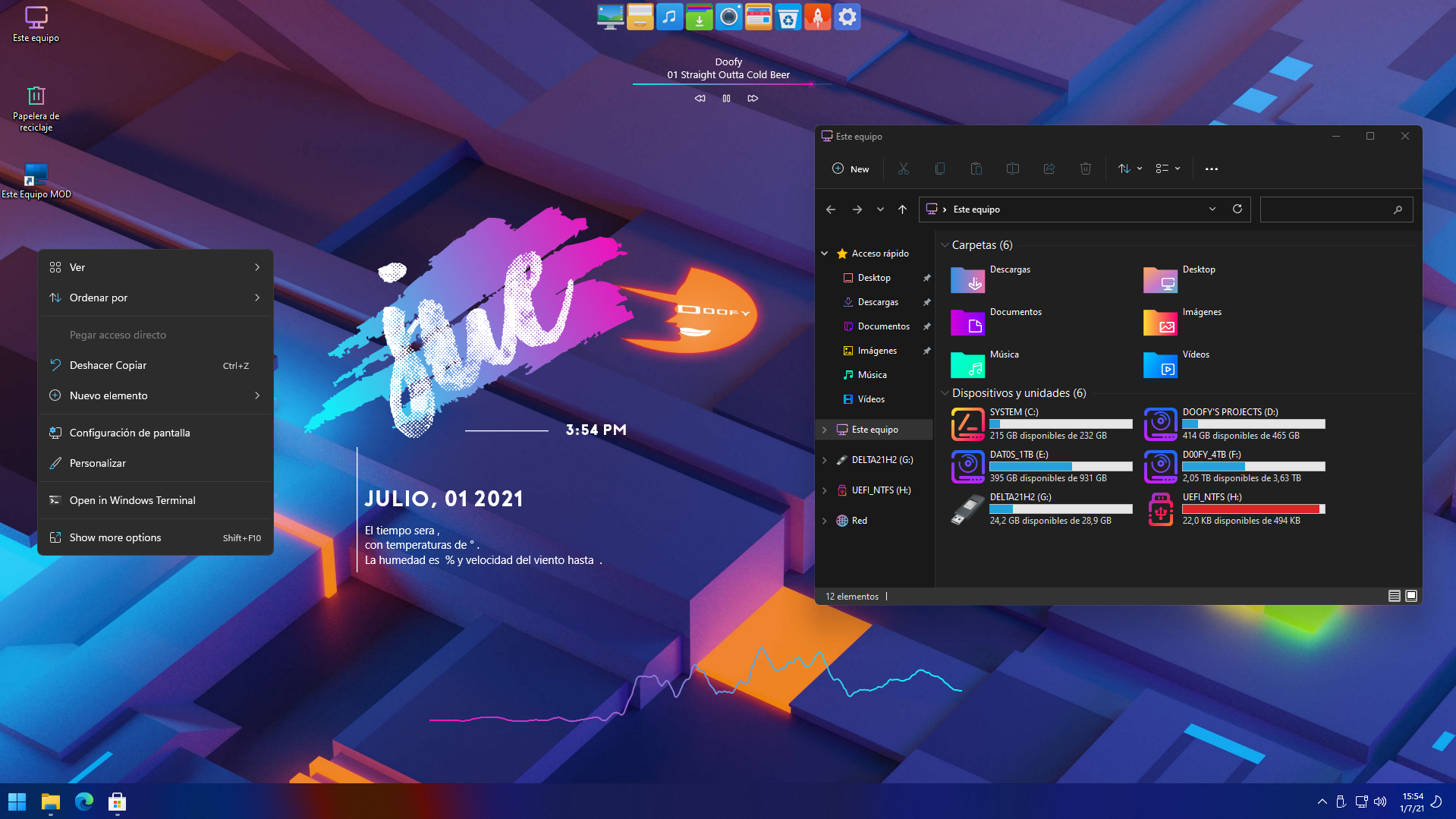The width and height of the screenshot is (1456, 819).
Task: Open the settings gear dock icon
Action: [x=847, y=17]
